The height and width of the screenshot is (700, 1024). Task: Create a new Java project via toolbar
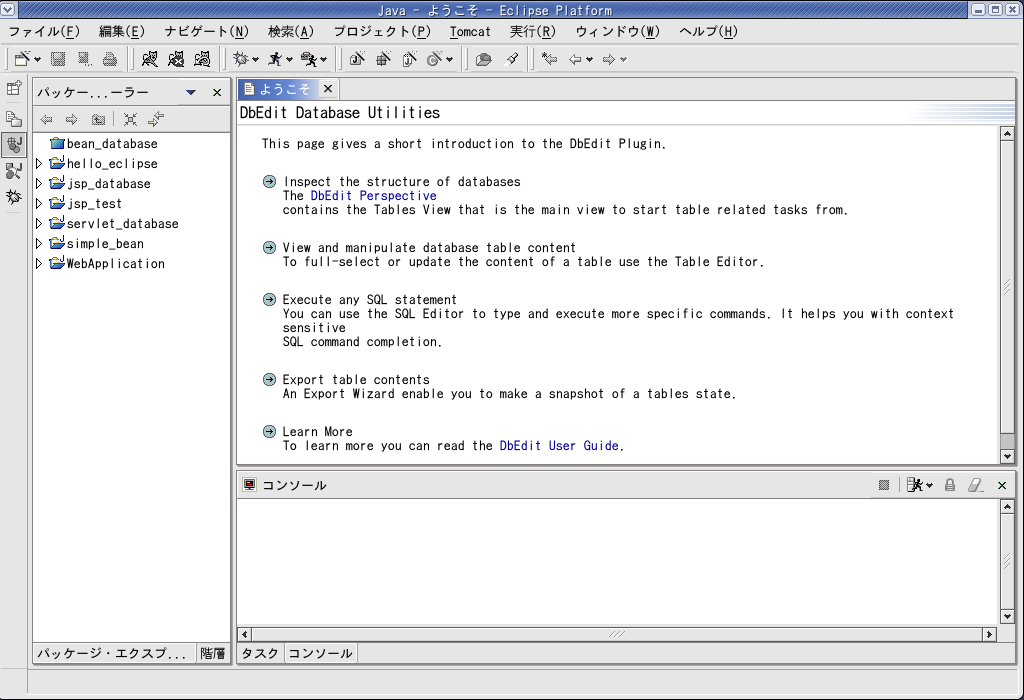pos(357,59)
